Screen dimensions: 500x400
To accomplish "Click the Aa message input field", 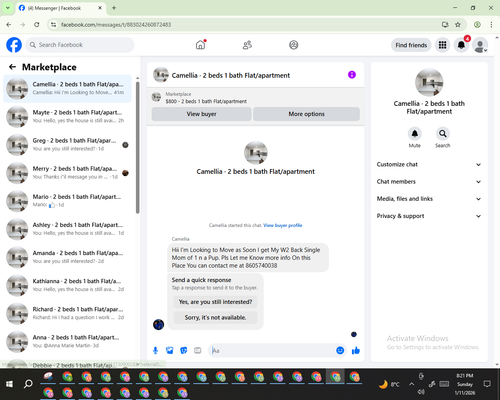I will (x=272, y=351).
